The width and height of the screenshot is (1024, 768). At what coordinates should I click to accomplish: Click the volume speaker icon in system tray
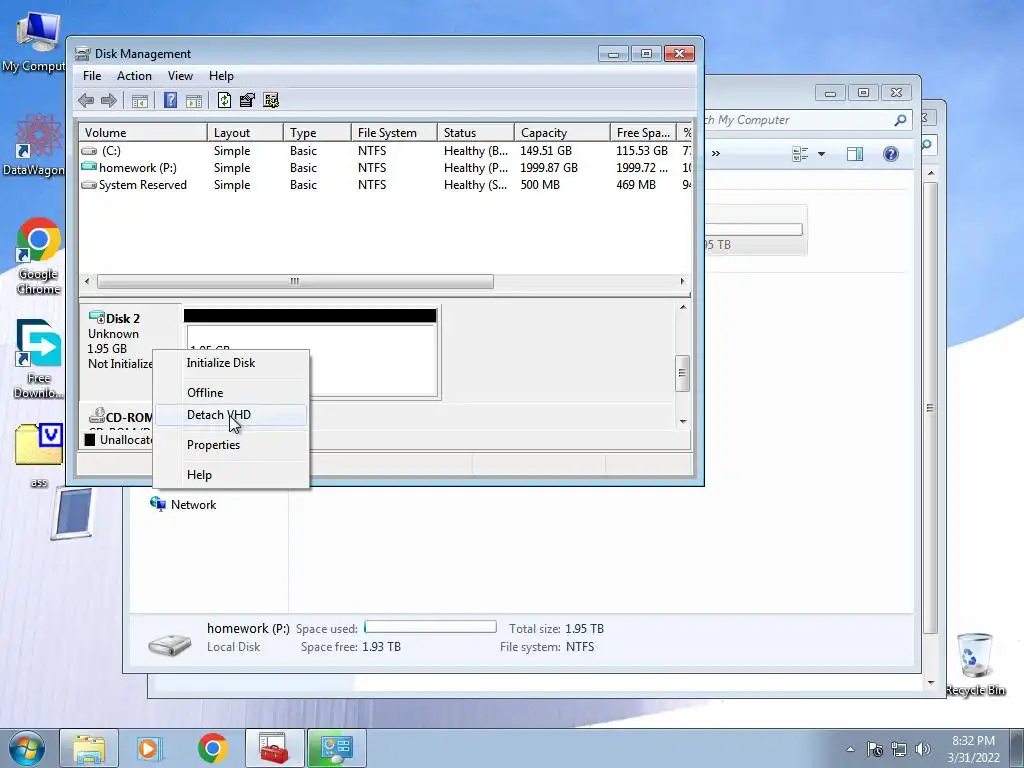(x=922, y=749)
